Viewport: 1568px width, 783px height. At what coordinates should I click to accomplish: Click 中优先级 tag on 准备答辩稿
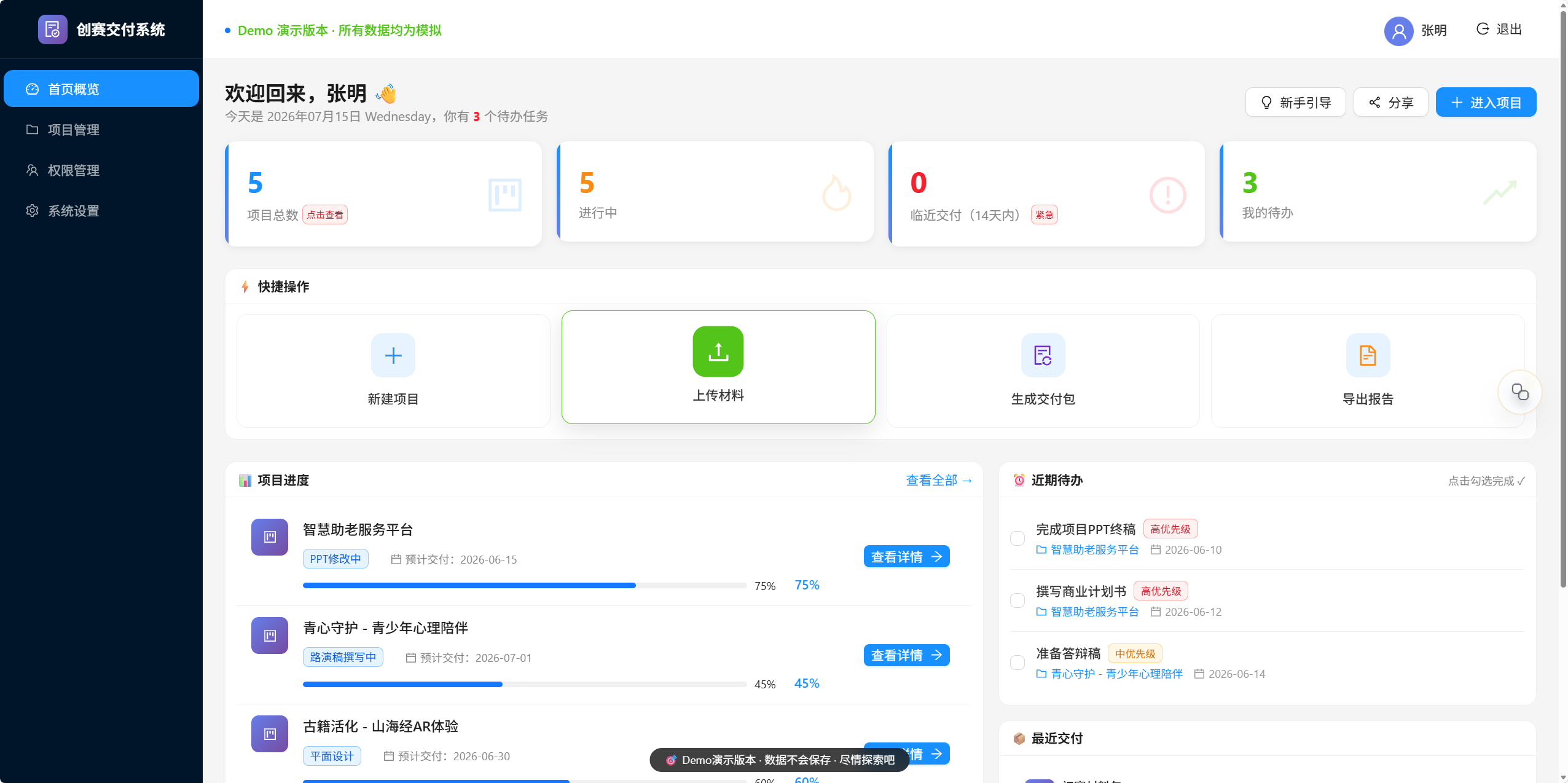click(1135, 653)
